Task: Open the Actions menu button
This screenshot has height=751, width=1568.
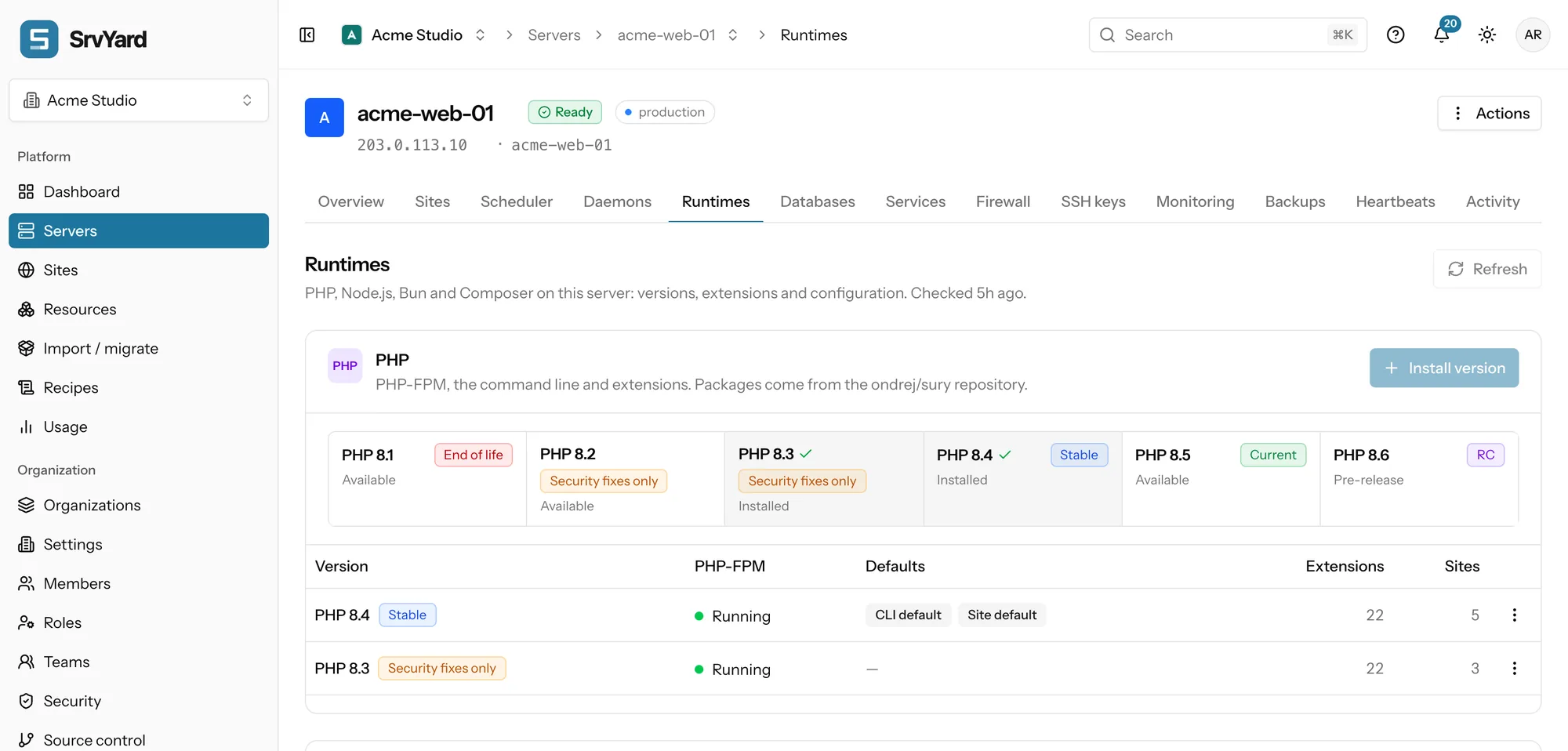Action: point(1490,113)
